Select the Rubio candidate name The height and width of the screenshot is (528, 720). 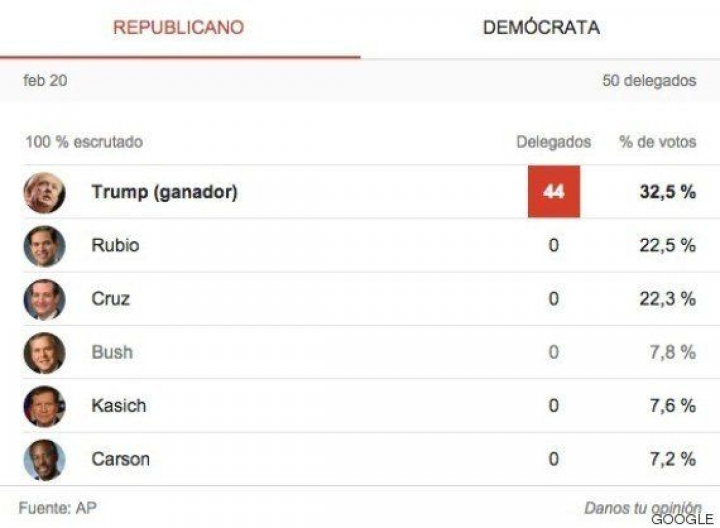click(x=115, y=246)
